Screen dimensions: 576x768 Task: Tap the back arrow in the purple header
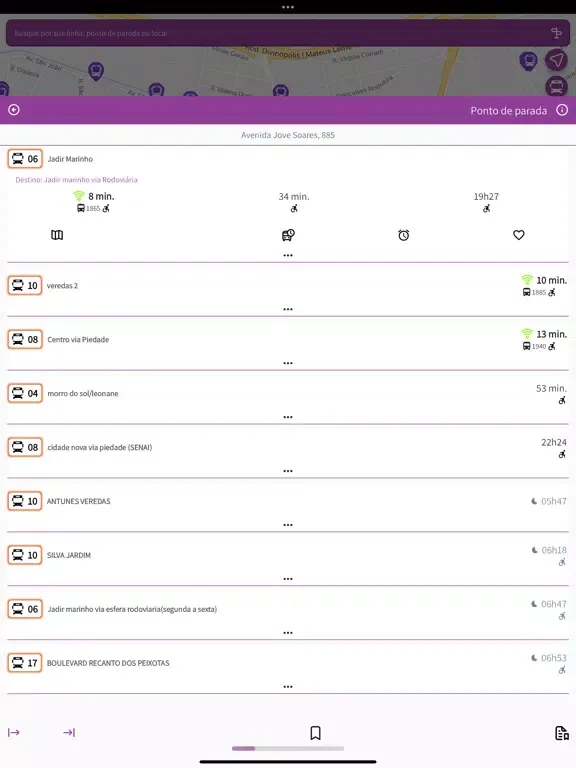click(x=14, y=110)
